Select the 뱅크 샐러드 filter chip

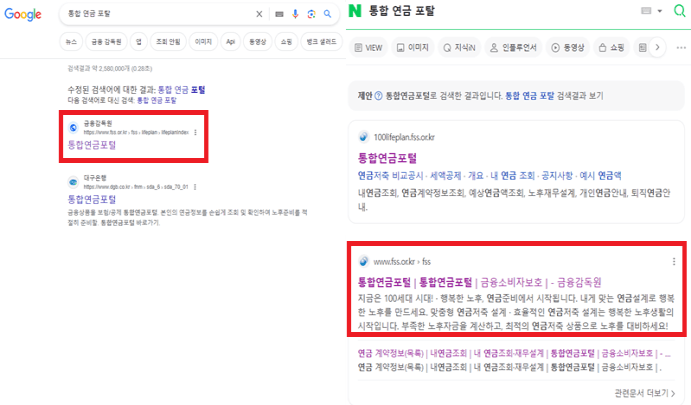tap(321, 42)
